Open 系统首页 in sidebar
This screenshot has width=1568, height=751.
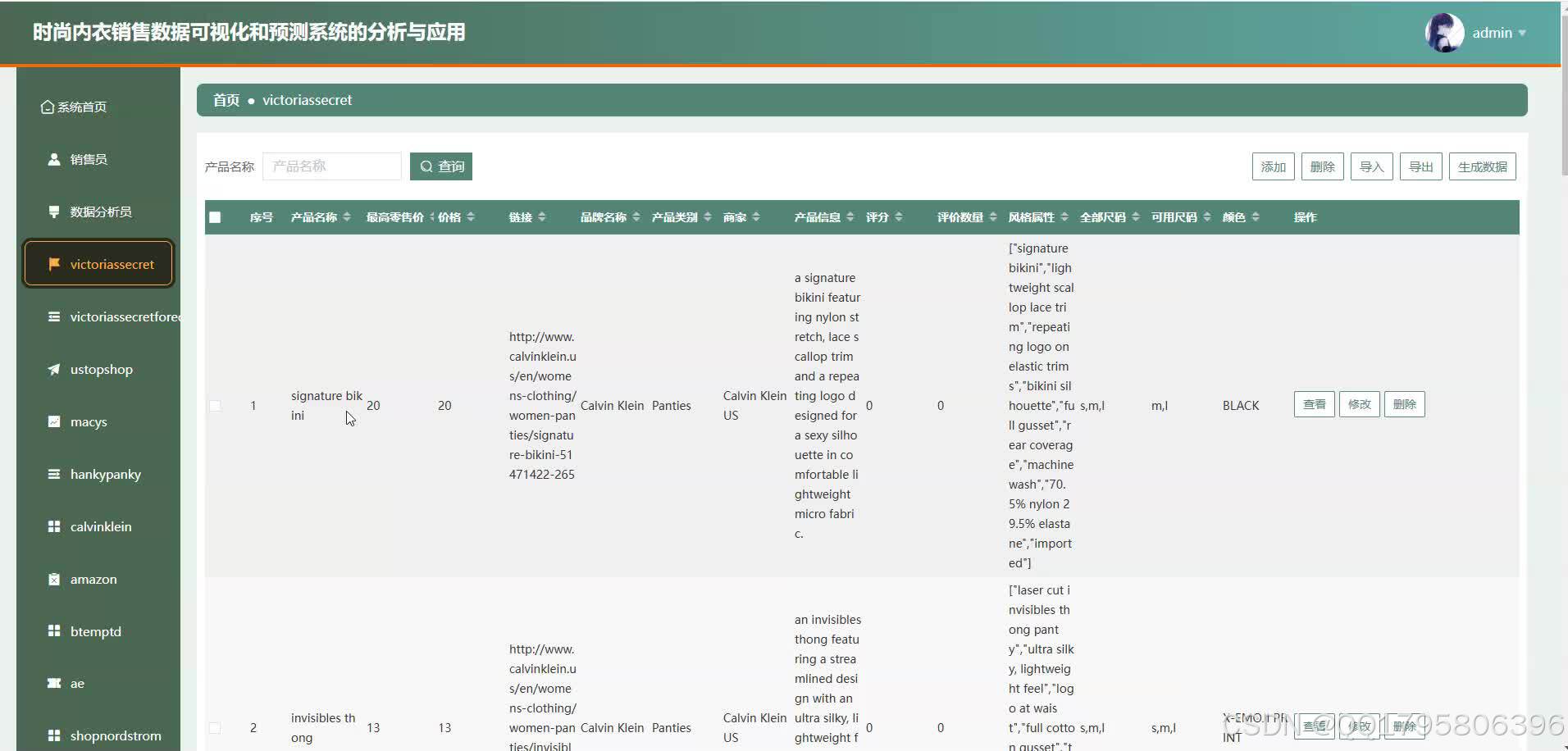click(98, 107)
